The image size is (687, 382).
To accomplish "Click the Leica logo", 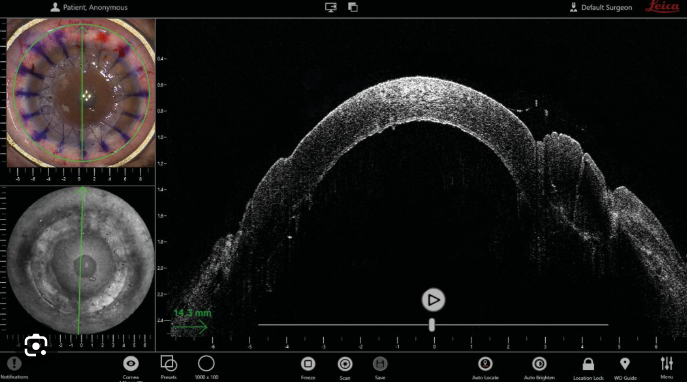I will [x=662, y=7].
